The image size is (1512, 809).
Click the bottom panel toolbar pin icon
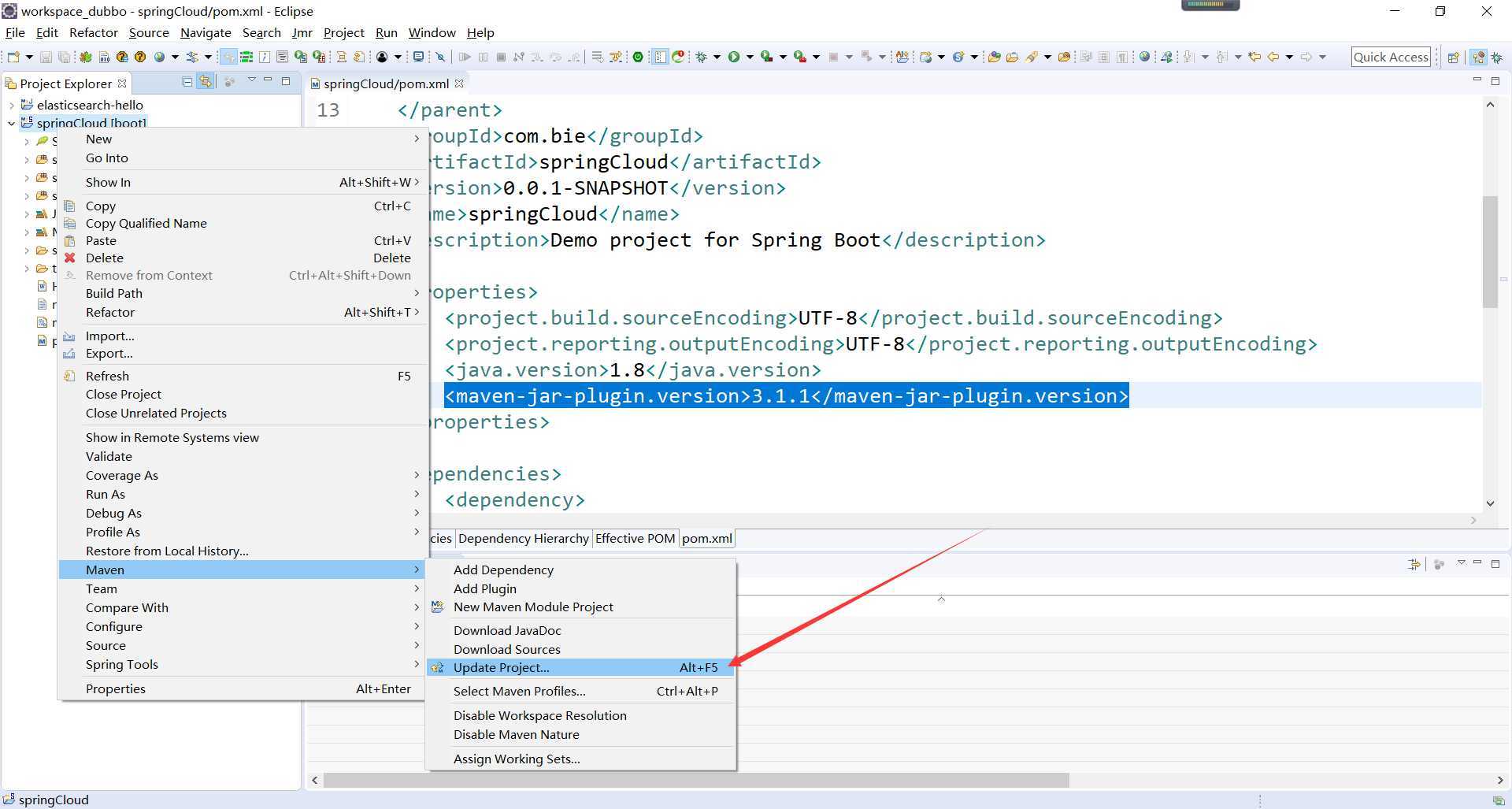1414,564
